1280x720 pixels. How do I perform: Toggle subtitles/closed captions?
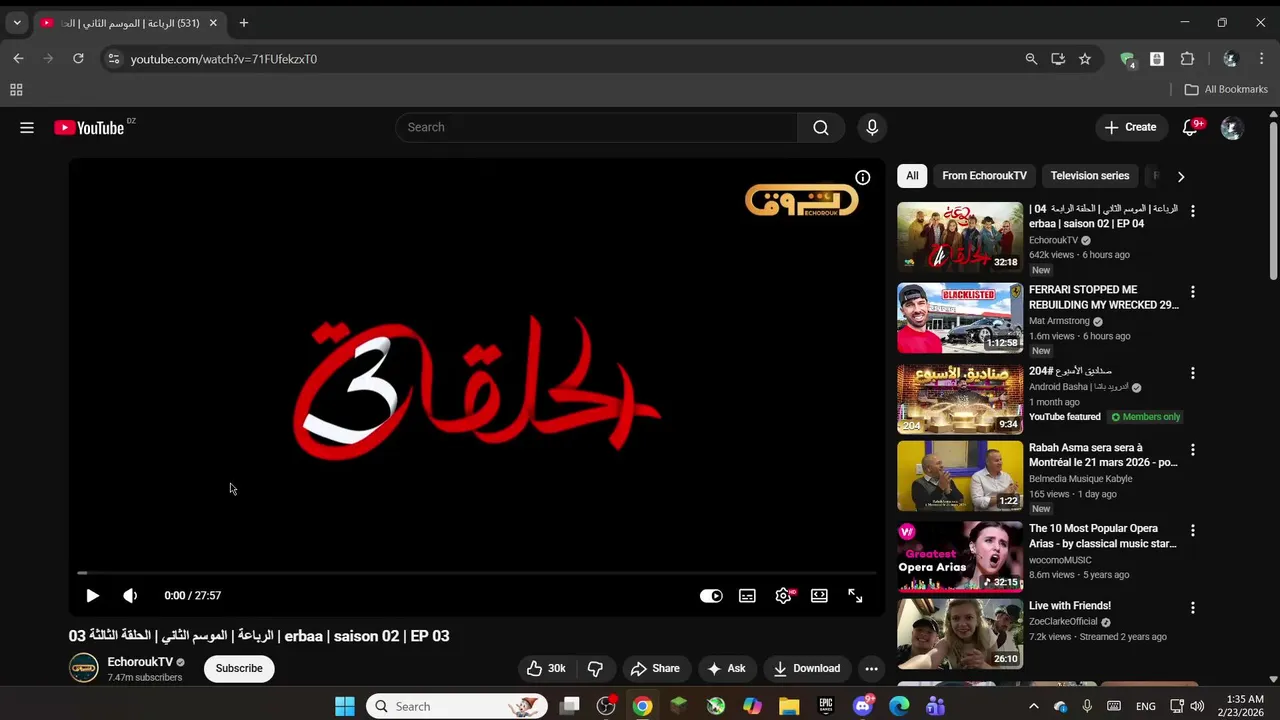click(747, 595)
